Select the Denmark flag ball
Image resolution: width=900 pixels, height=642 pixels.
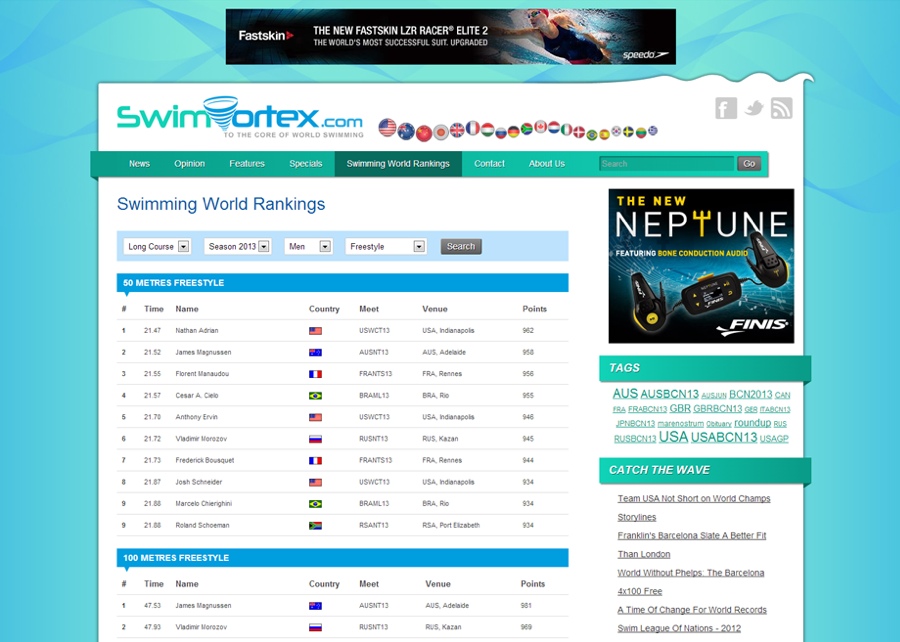coord(579,132)
